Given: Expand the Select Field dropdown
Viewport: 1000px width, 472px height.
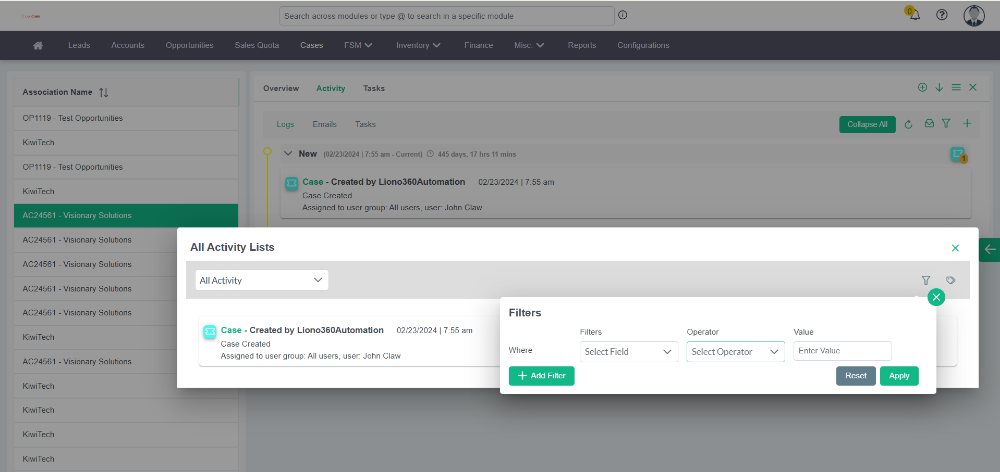Looking at the screenshot, I should coord(628,352).
